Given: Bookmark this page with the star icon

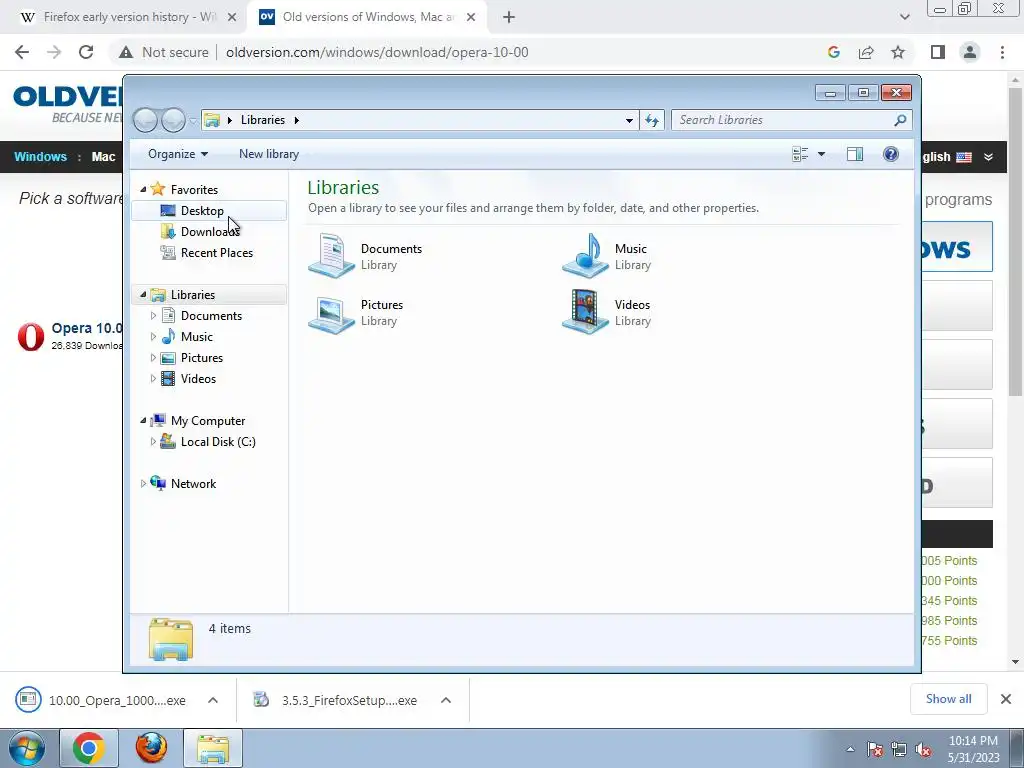Looking at the screenshot, I should pos(898,52).
